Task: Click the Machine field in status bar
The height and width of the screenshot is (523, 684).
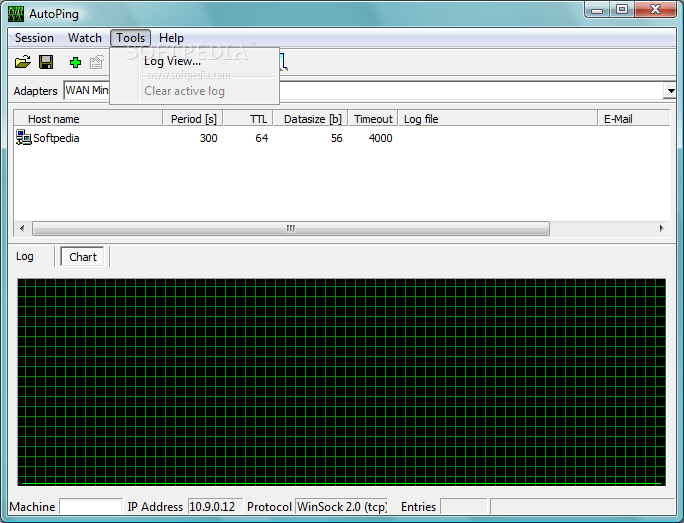Action: 91,506
